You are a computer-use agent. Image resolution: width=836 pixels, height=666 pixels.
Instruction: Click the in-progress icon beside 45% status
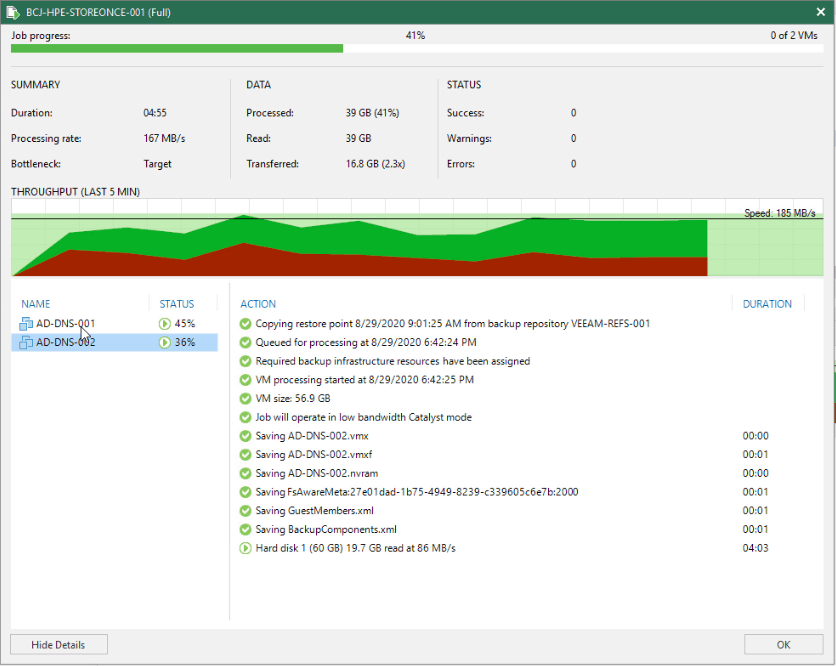(x=165, y=324)
